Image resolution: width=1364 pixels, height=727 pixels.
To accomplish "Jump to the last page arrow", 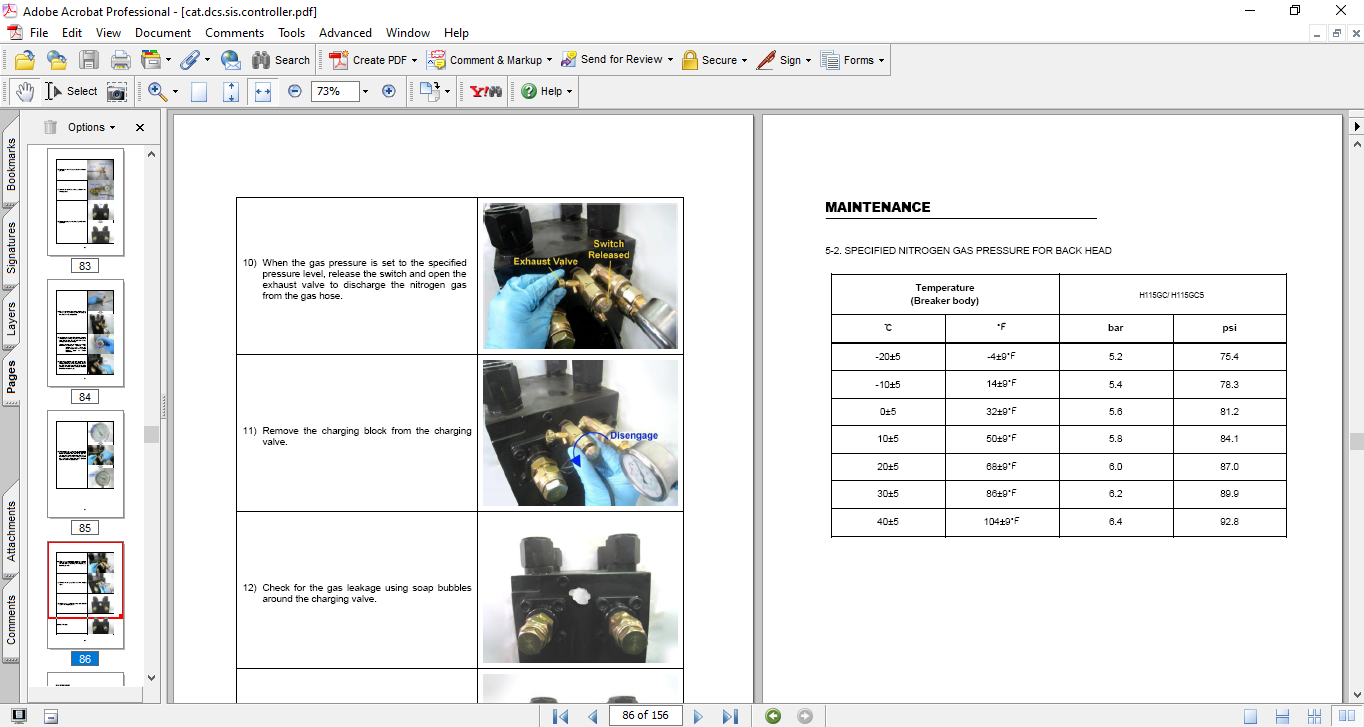I will coord(730,716).
